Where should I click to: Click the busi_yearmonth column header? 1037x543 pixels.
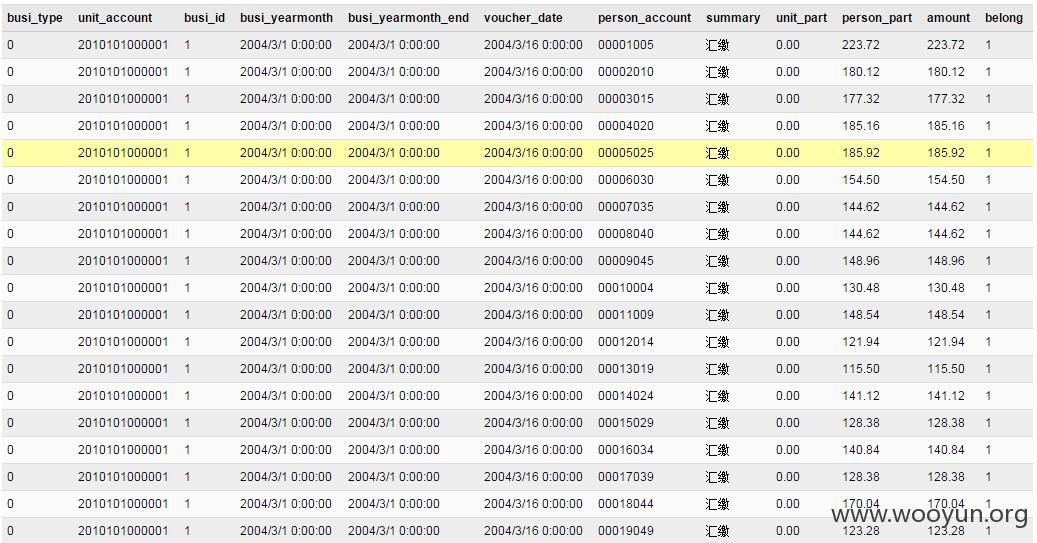point(286,18)
